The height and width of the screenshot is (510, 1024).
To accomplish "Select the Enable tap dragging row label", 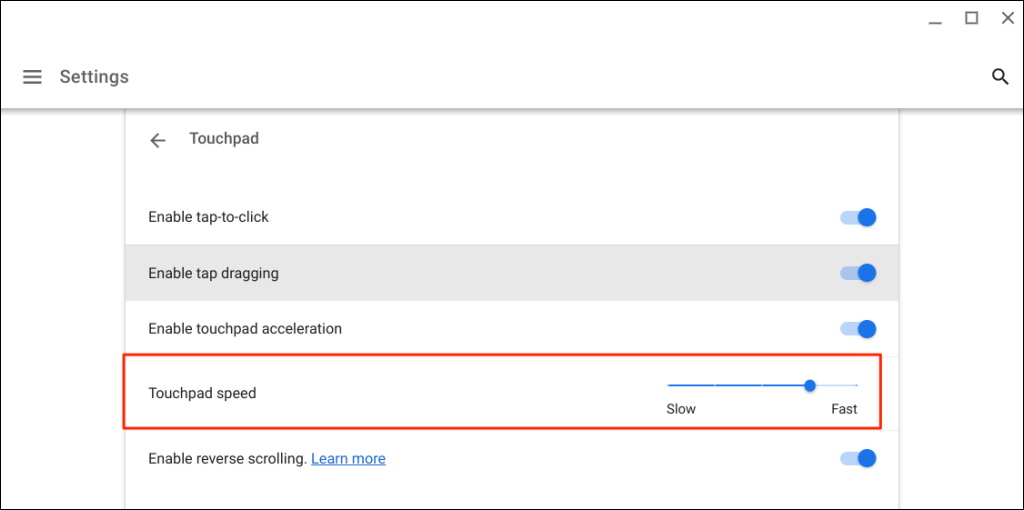I will pos(213,273).
